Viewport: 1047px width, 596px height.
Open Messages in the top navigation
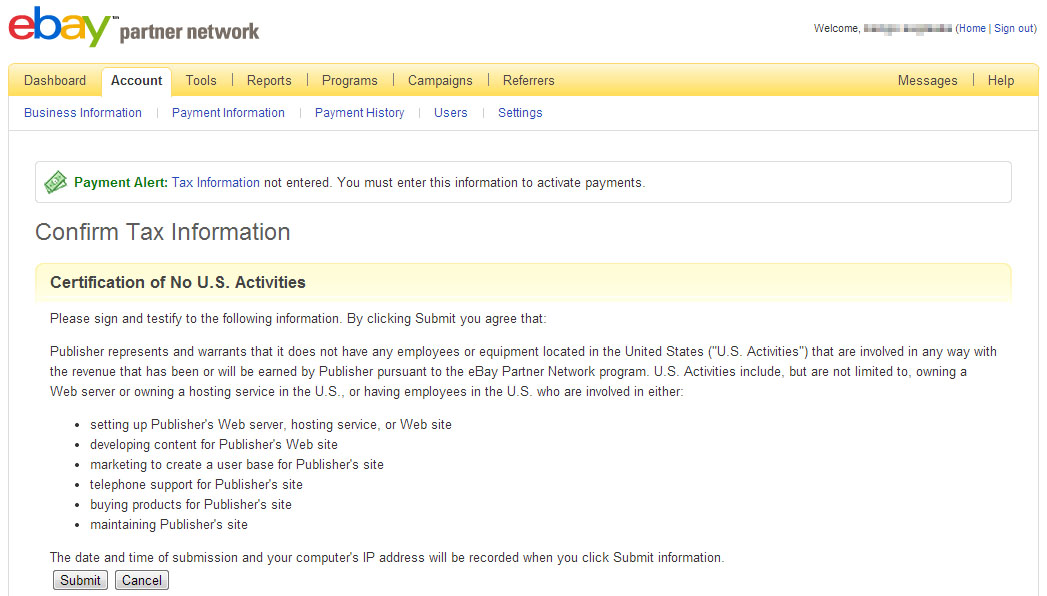[927, 81]
